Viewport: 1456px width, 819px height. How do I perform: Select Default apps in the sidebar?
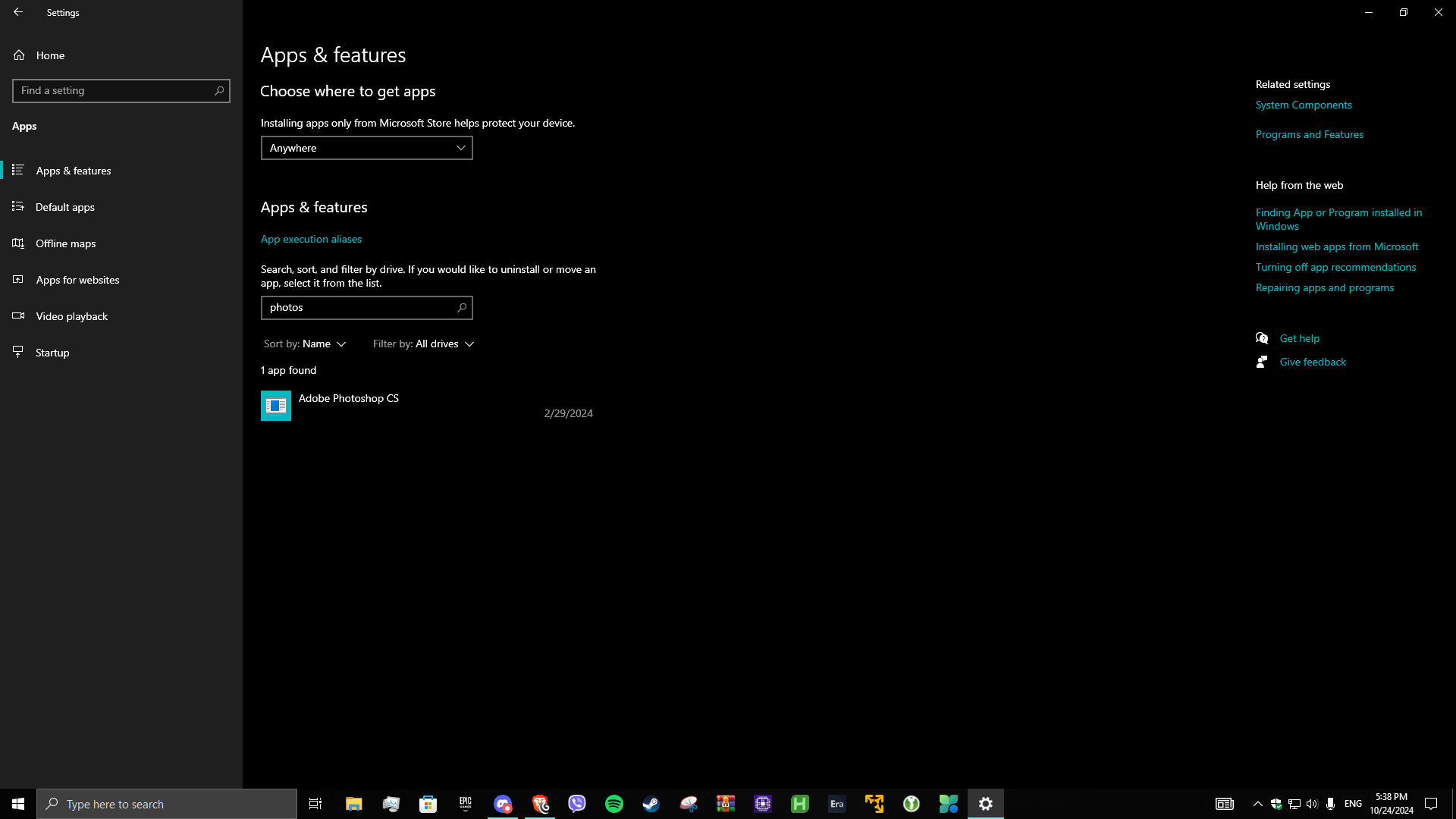64,206
